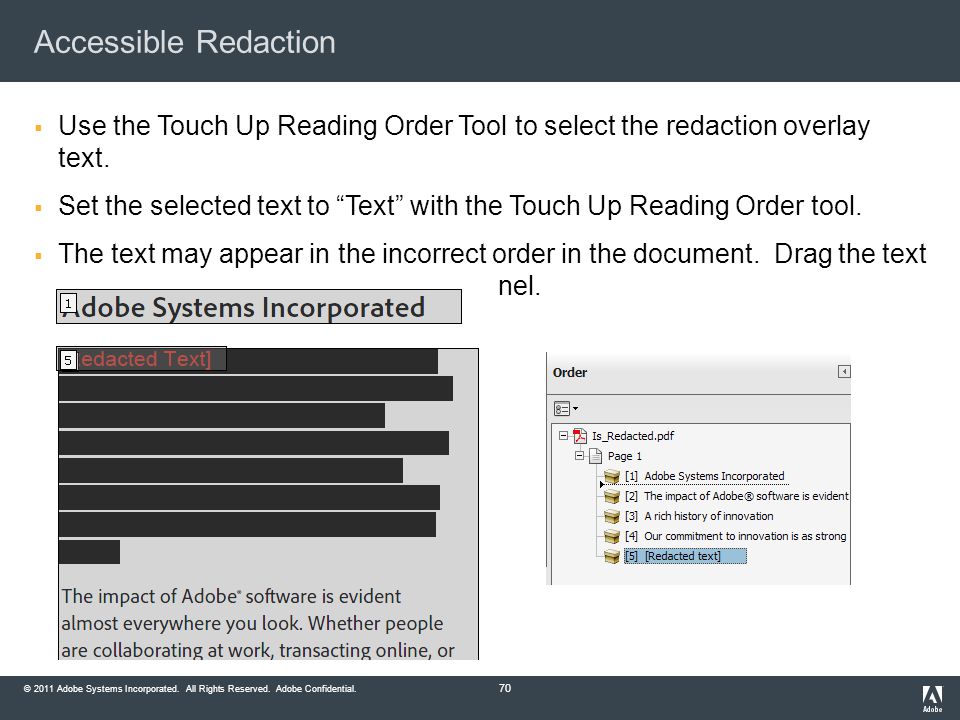Screen dimensions: 960x720
Task: Click the Adobe logo in the footer
Action: pyautogui.click(x=932, y=699)
